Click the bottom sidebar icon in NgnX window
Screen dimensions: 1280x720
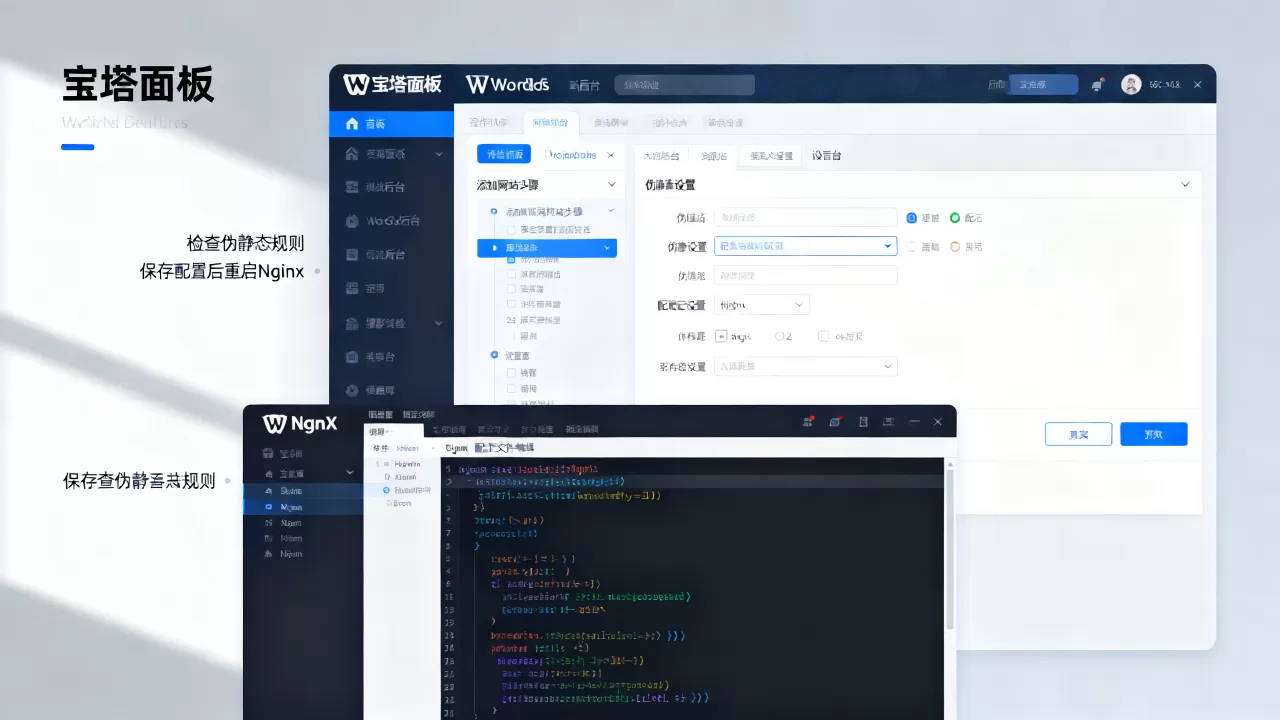(x=268, y=553)
